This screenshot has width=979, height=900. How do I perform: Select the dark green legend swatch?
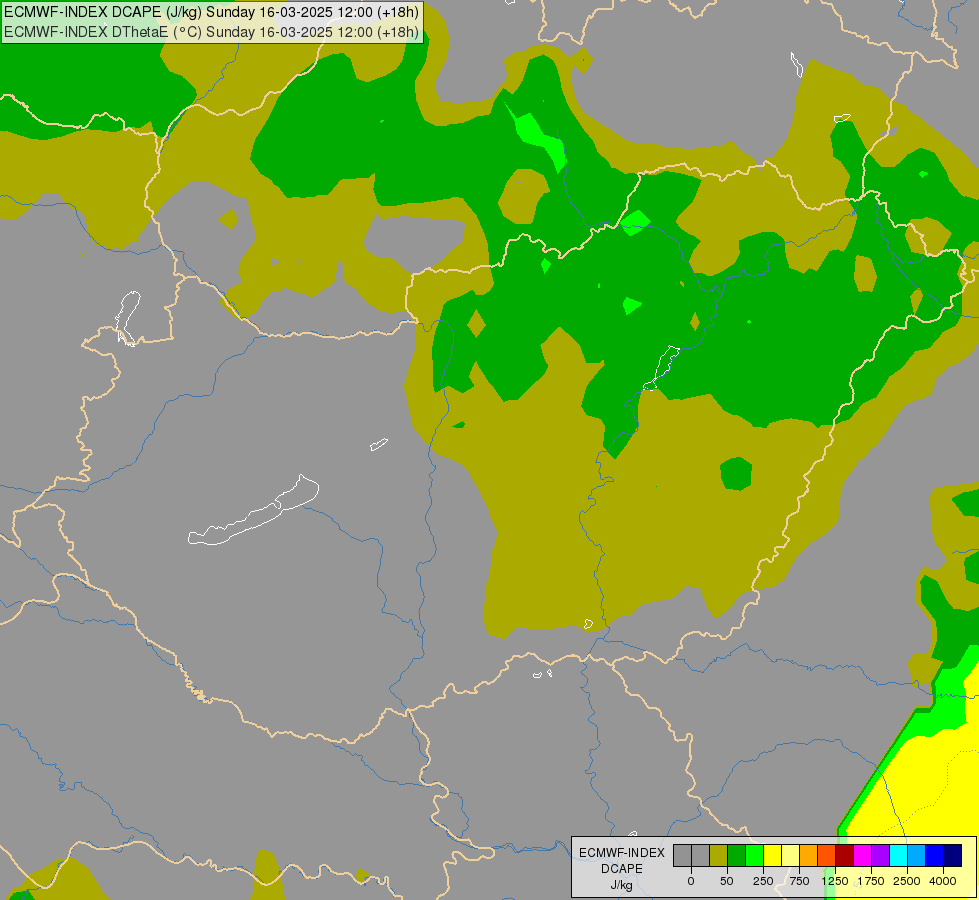(737, 855)
